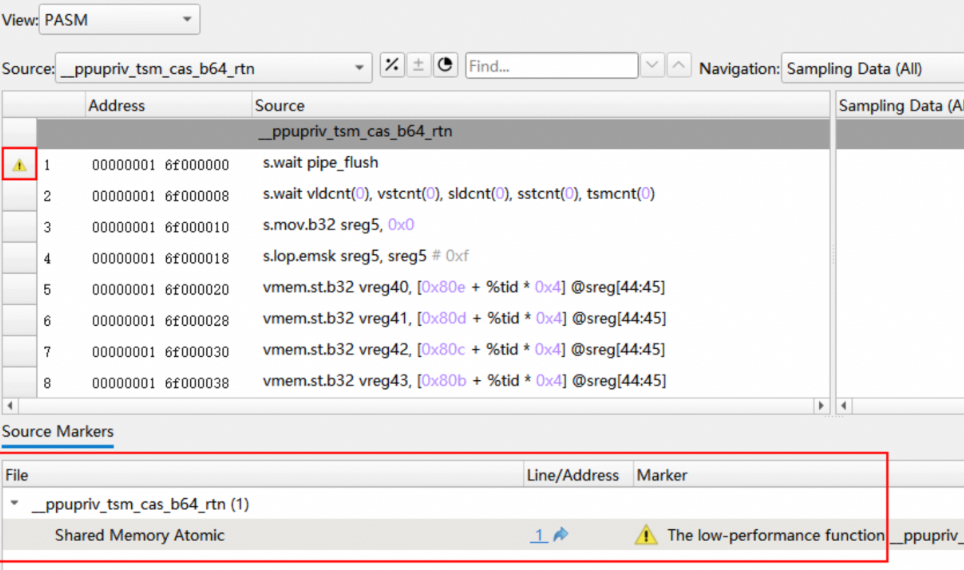Click address 00000001 6f000018
Screen dimensions: 964x570
coord(160,258)
